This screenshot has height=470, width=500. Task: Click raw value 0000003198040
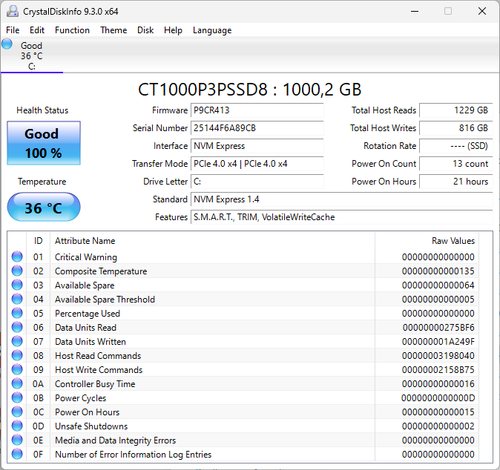pos(438,356)
